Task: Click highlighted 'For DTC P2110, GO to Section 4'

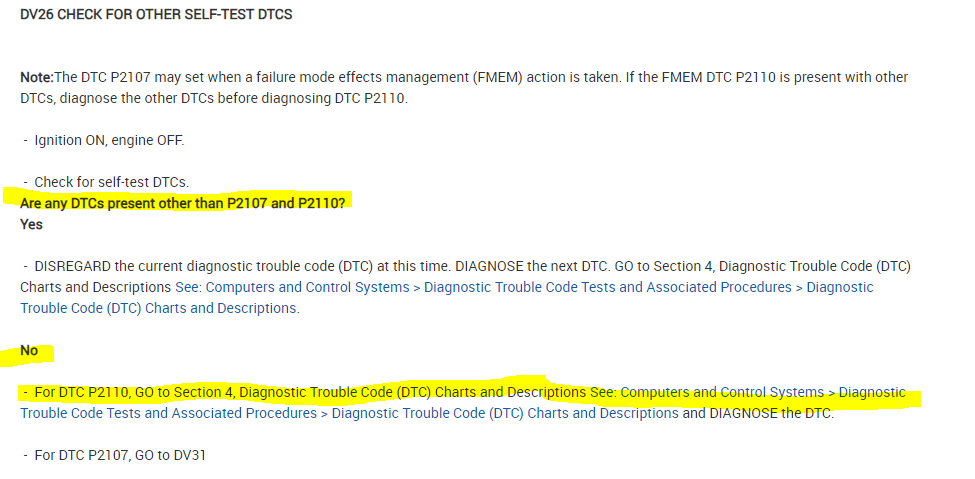Action: coord(134,392)
